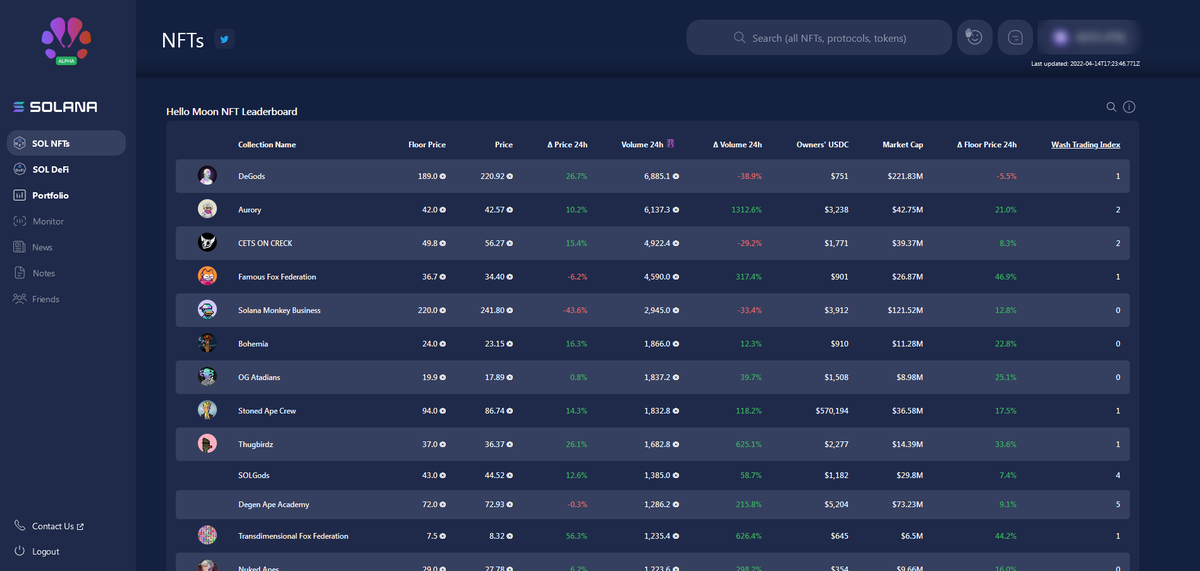Click the waving smiley face icon

[x=974, y=37]
